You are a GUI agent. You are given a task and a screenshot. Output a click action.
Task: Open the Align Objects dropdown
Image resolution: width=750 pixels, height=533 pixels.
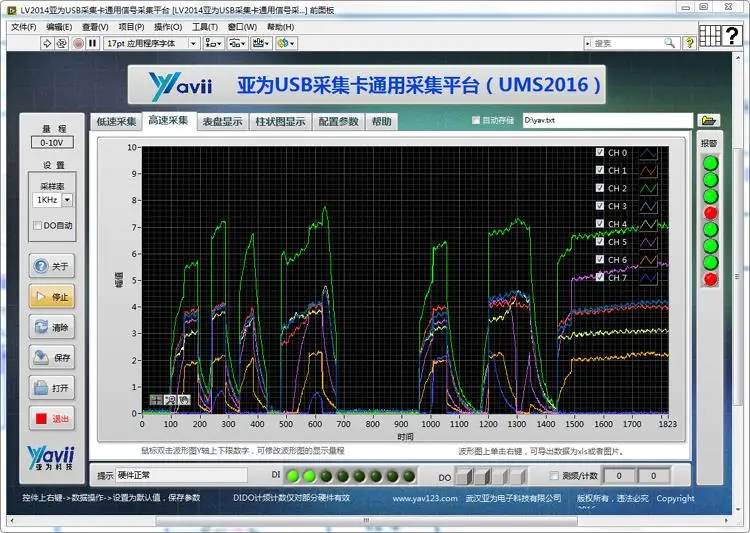coord(213,43)
